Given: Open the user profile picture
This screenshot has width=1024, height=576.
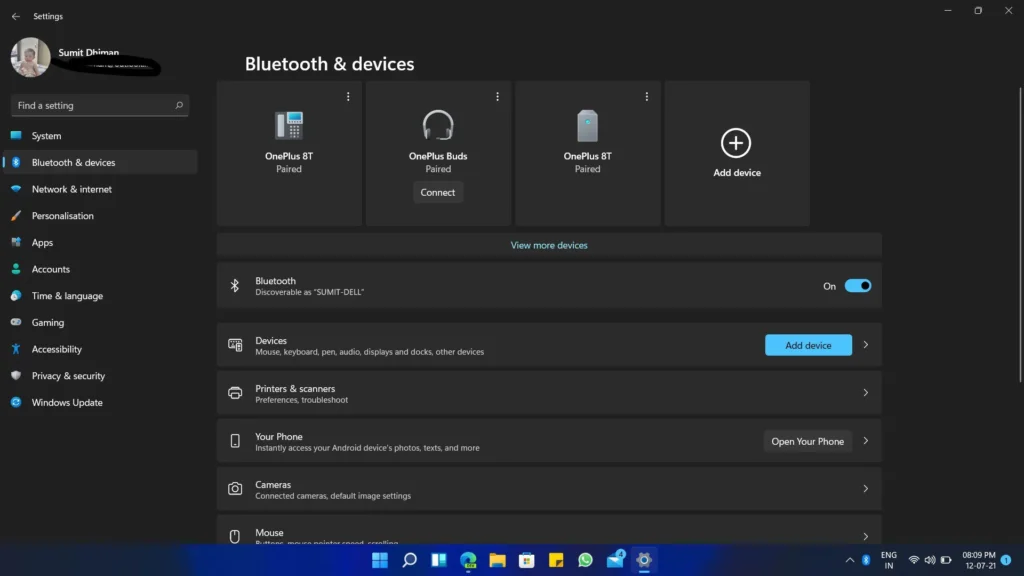Looking at the screenshot, I should pos(30,57).
